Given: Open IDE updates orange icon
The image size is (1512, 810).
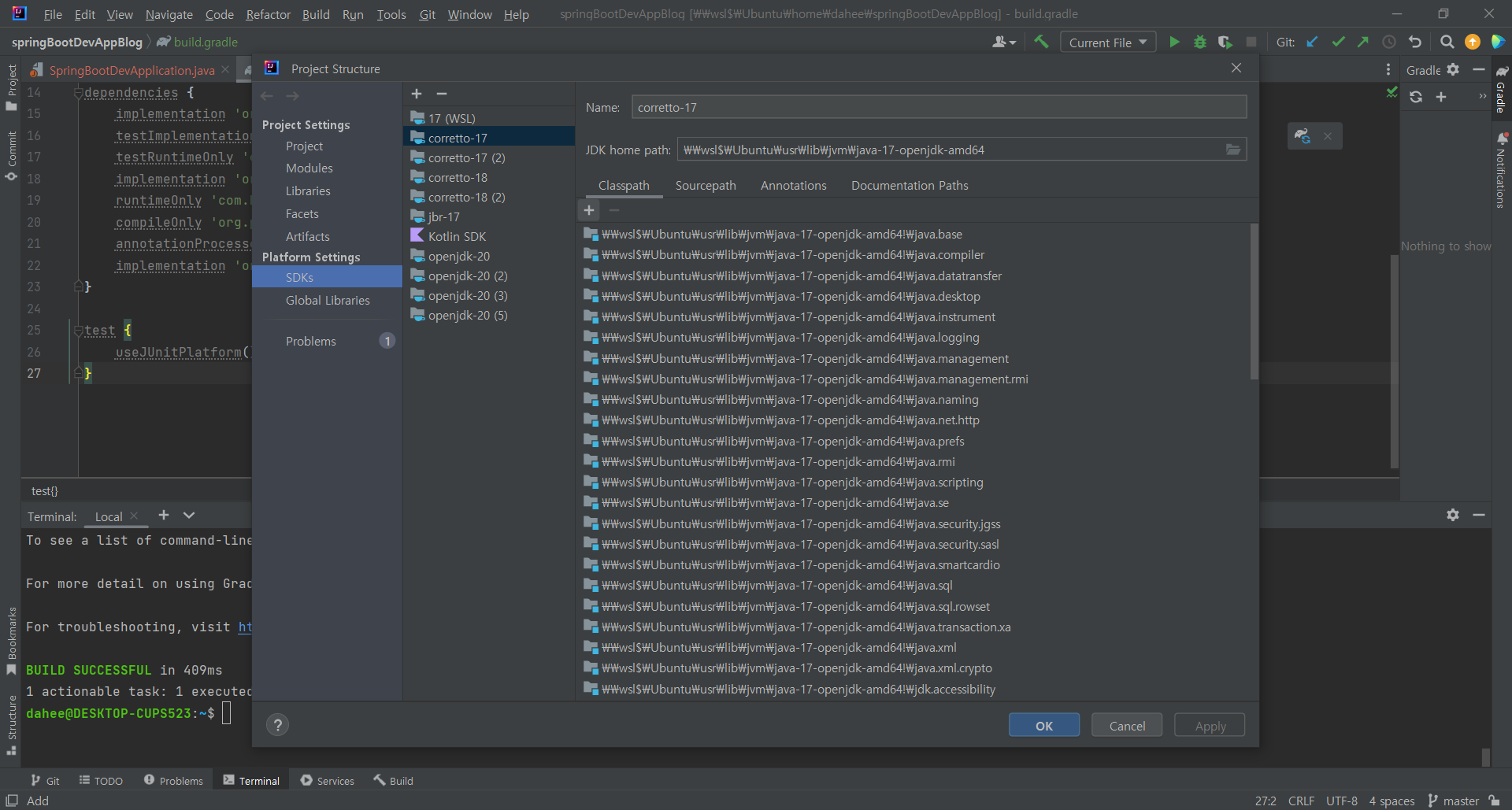Looking at the screenshot, I should 1473,42.
